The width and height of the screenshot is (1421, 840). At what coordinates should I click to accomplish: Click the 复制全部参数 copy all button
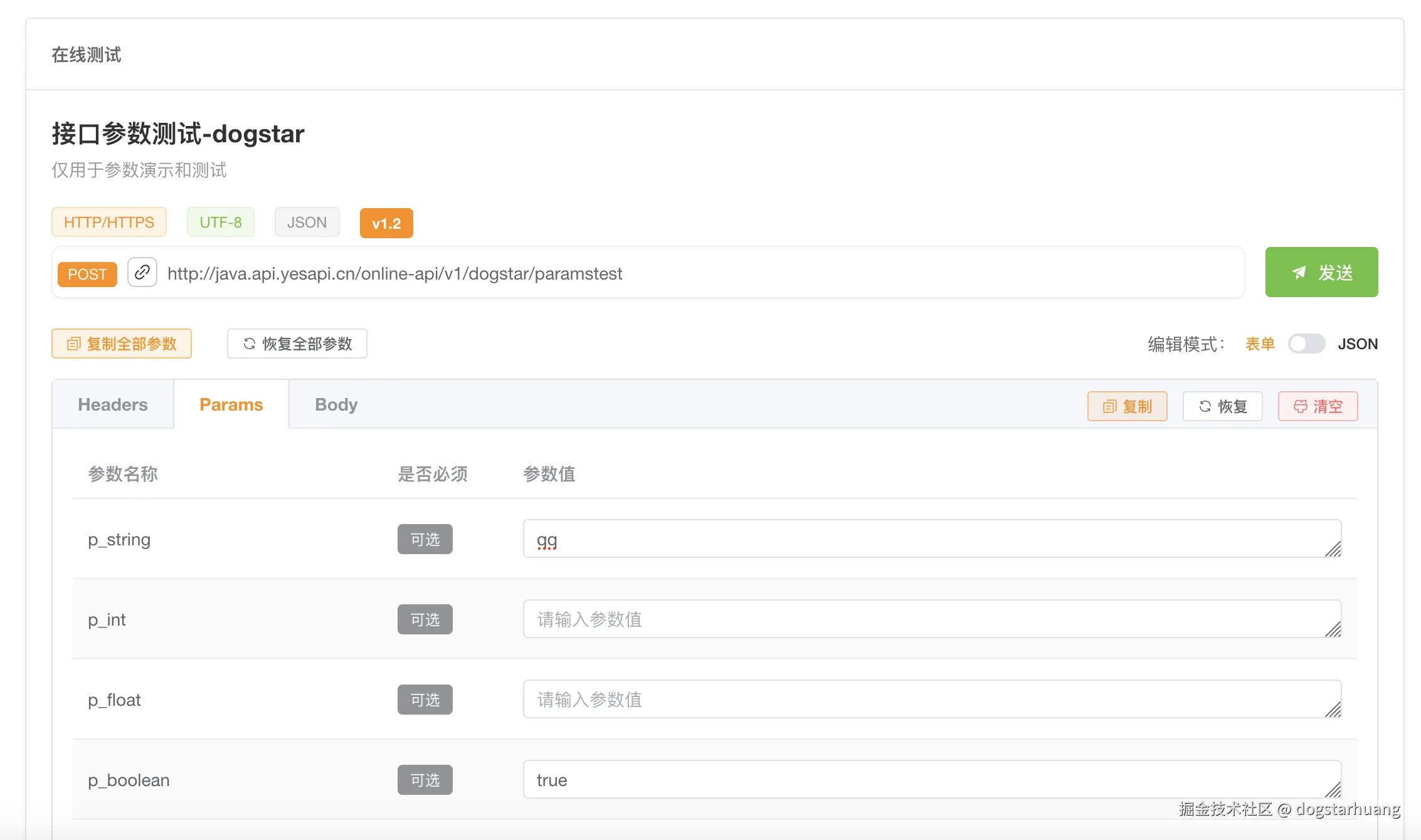coord(122,344)
